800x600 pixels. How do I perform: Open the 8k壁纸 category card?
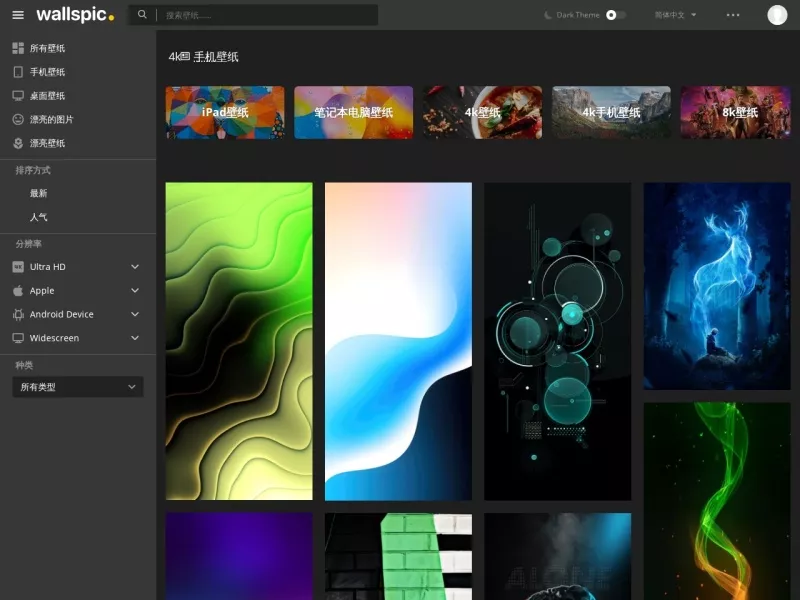coord(736,112)
